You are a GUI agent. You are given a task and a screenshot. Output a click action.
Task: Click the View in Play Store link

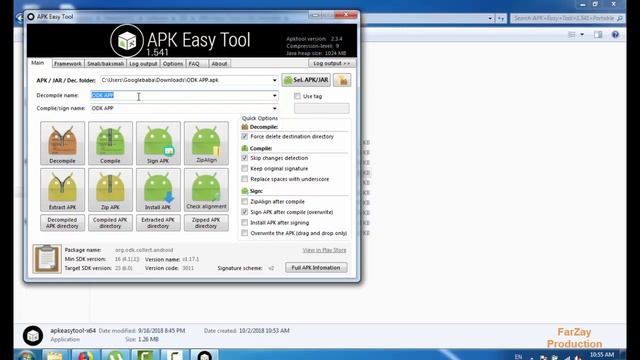click(x=324, y=250)
